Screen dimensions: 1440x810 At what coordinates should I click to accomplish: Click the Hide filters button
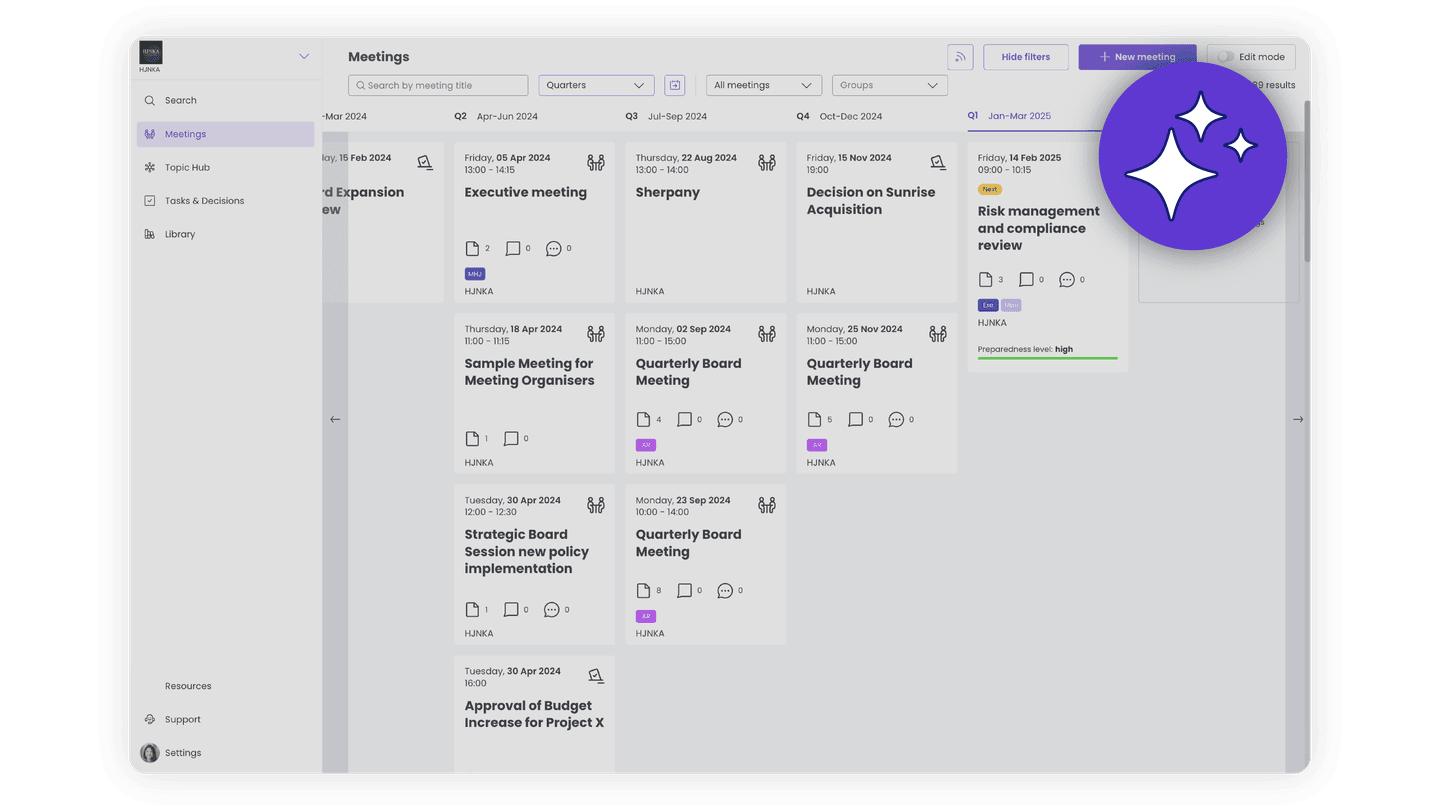pyautogui.click(x=1025, y=57)
